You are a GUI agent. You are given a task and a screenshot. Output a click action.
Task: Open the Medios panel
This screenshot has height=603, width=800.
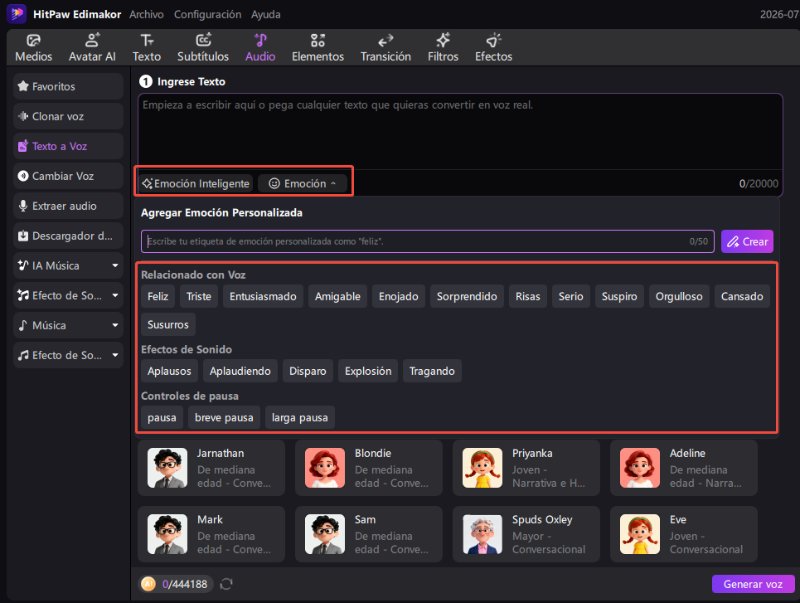34,47
